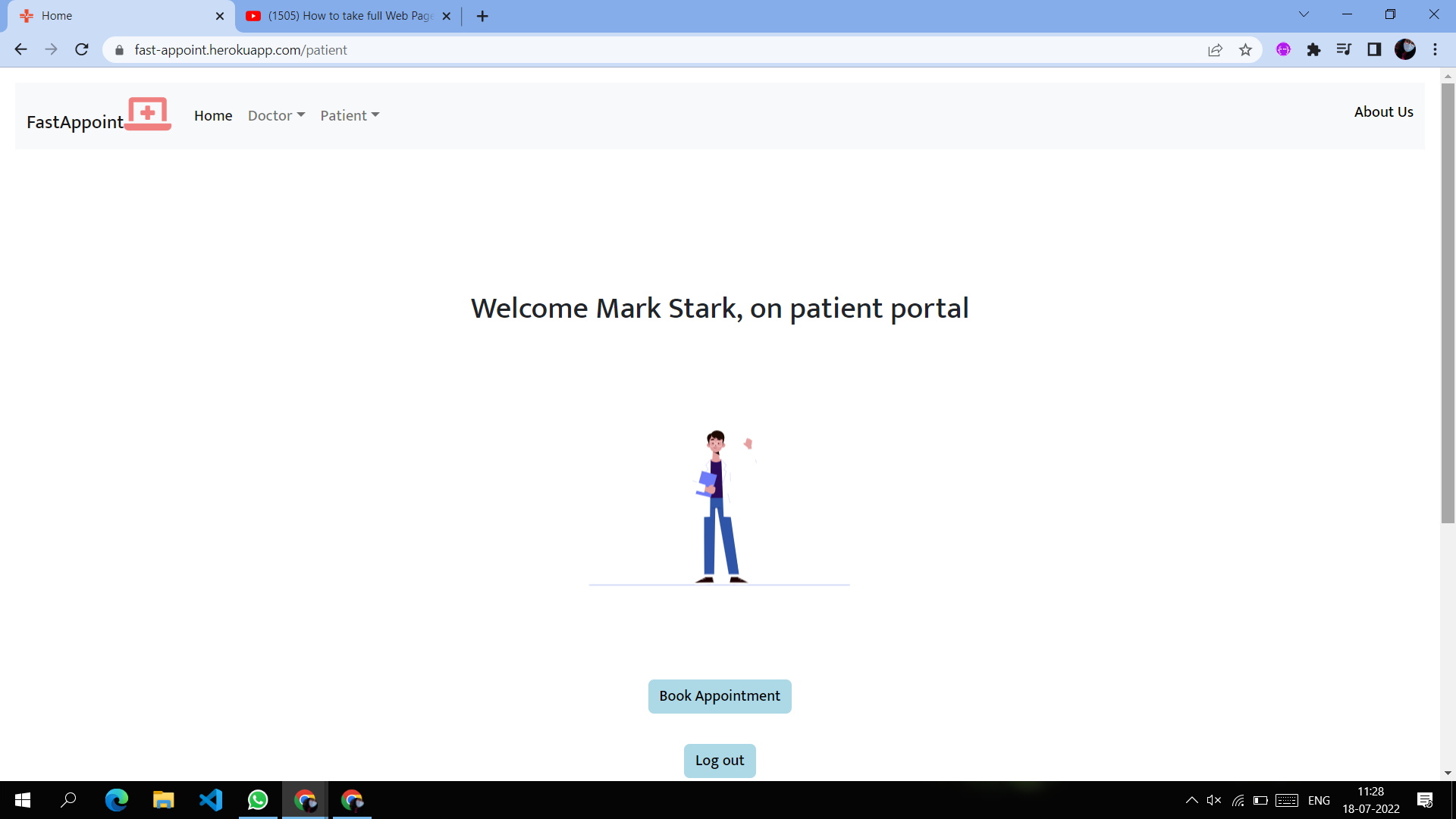Open the browser extensions puzzle icon

(x=1313, y=49)
